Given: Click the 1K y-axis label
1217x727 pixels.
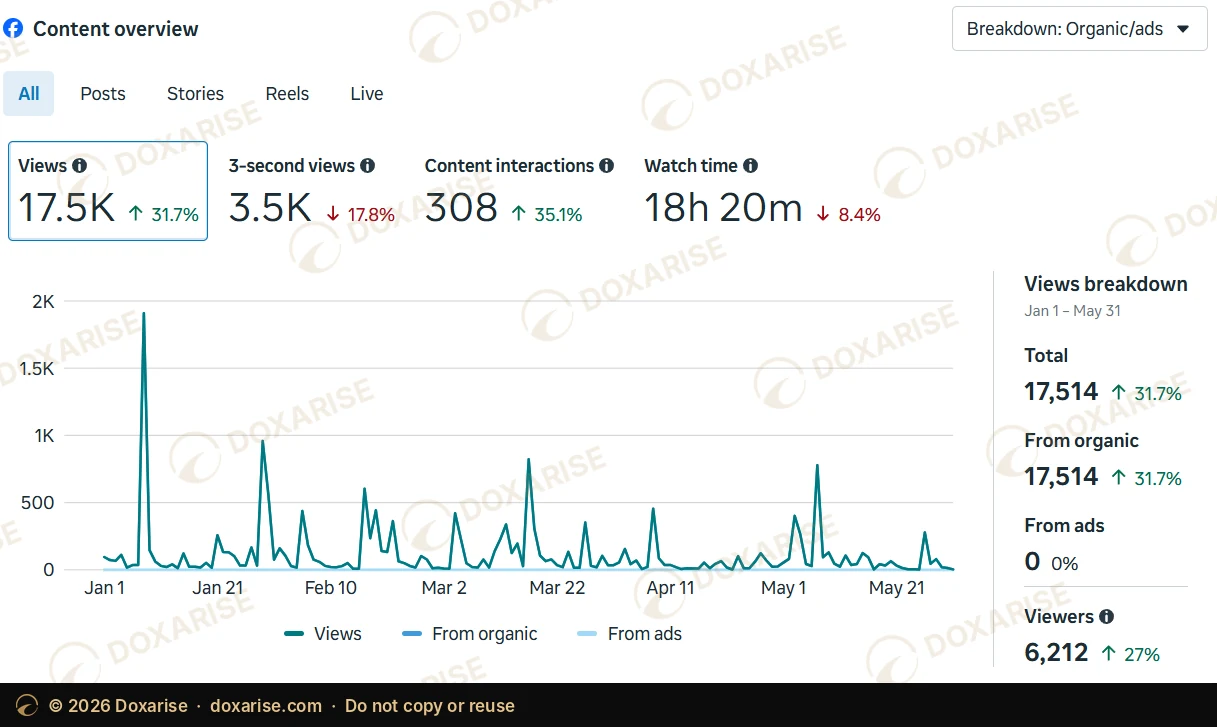Looking at the screenshot, I should pos(43,436).
